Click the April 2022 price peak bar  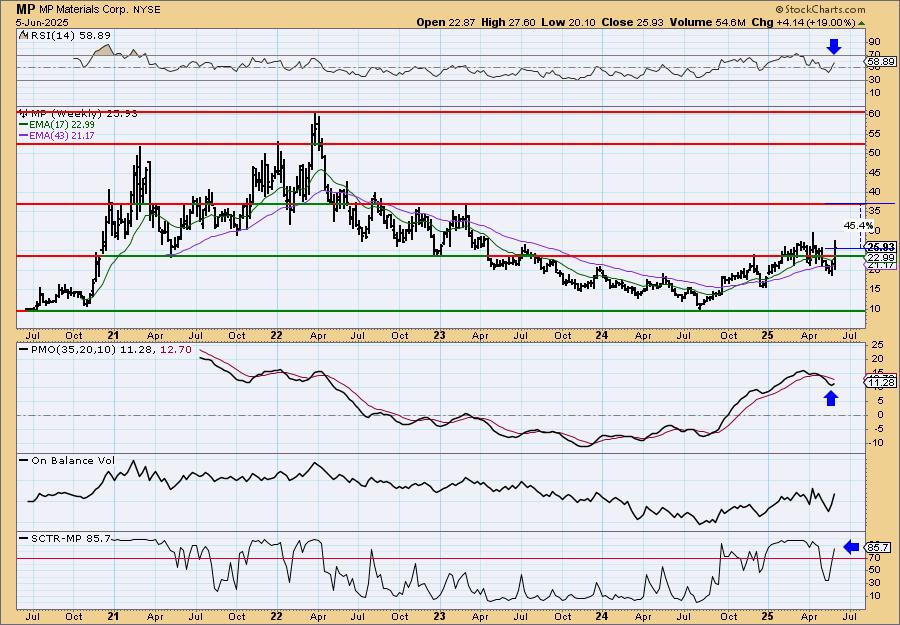pyautogui.click(x=316, y=129)
